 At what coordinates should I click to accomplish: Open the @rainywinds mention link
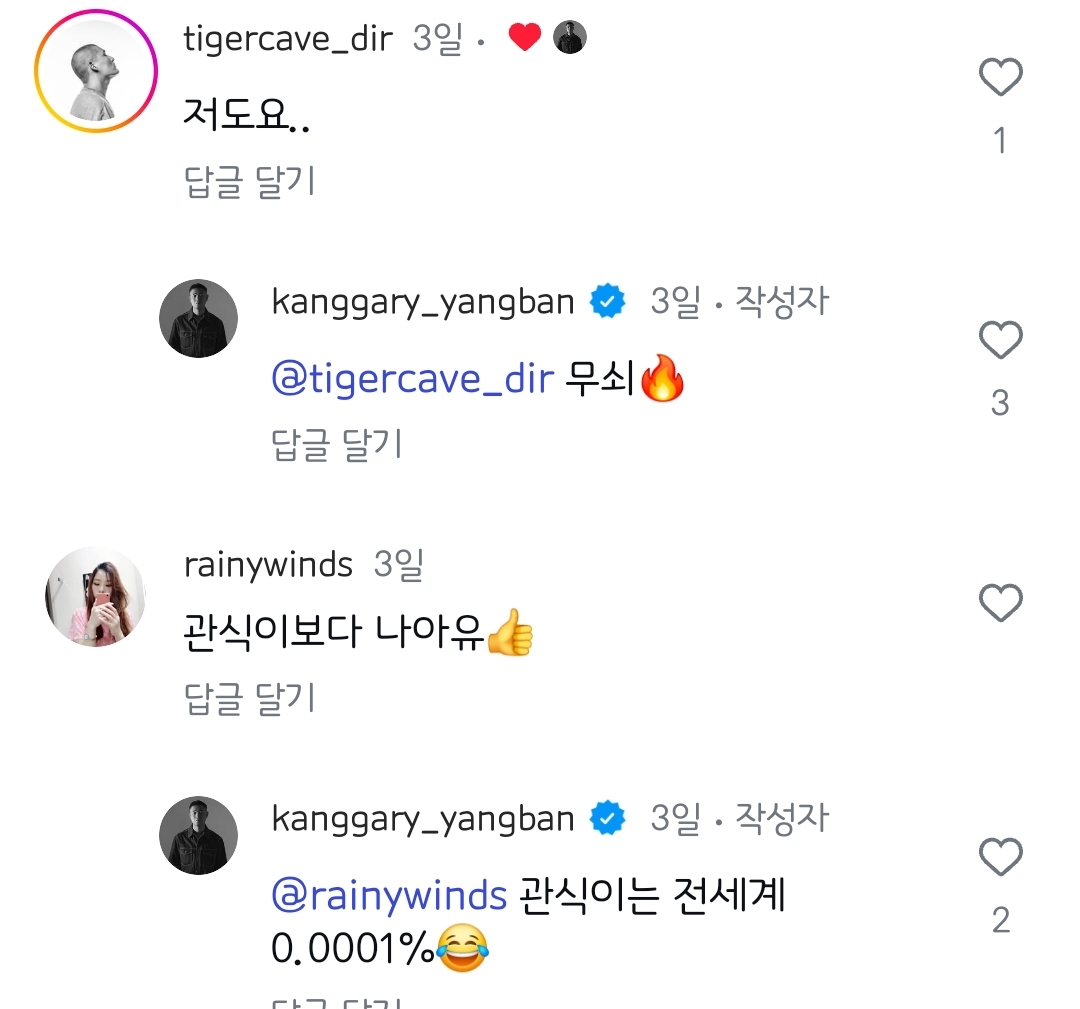pyautogui.click(x=389, y=895)
